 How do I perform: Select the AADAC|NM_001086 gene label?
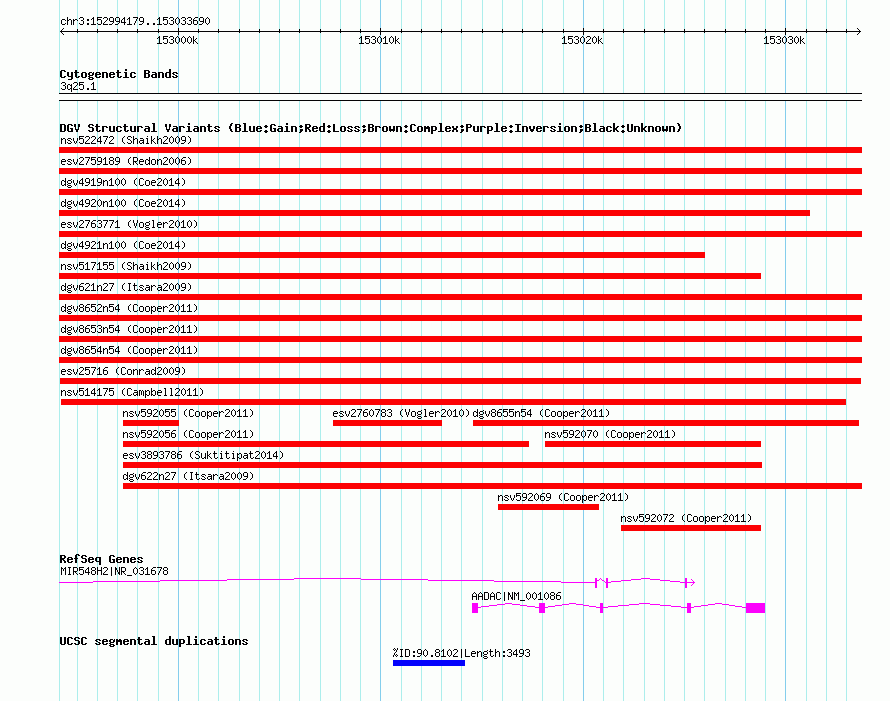click(x=516, y=597)
